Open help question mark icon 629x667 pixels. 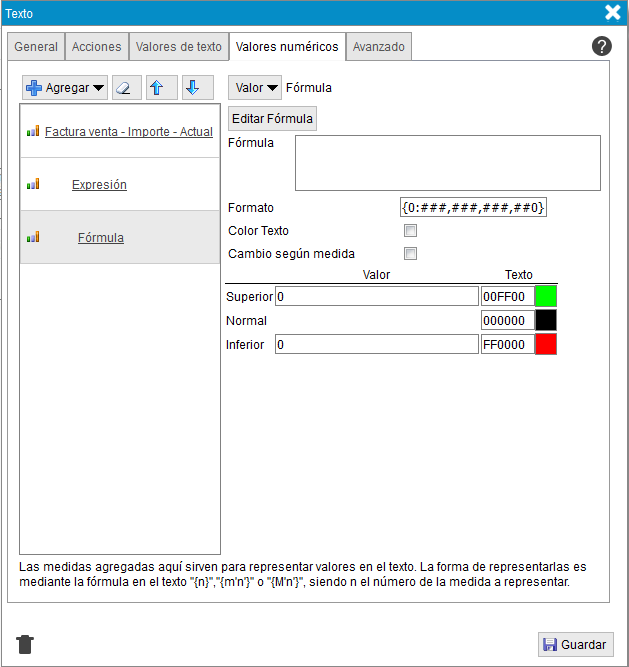tap(601, 46)
